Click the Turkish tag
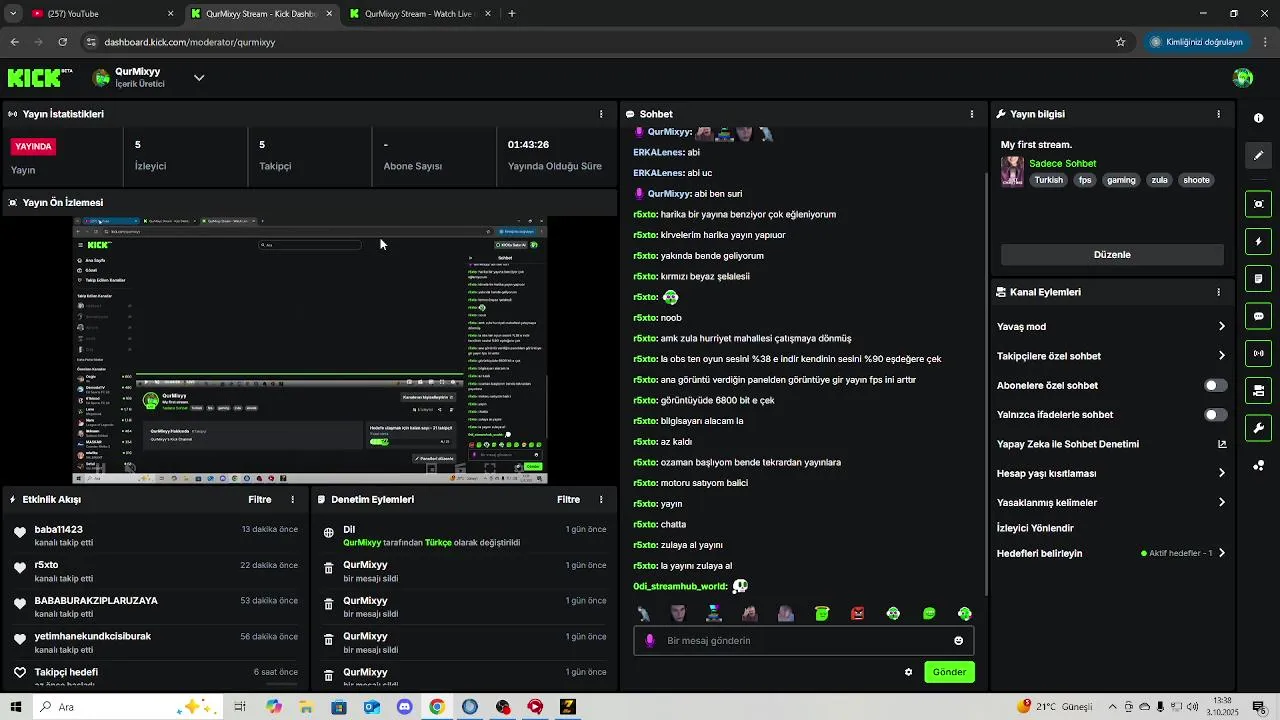Screen dimensions: 1280x720 click(x=1048, y=180)
